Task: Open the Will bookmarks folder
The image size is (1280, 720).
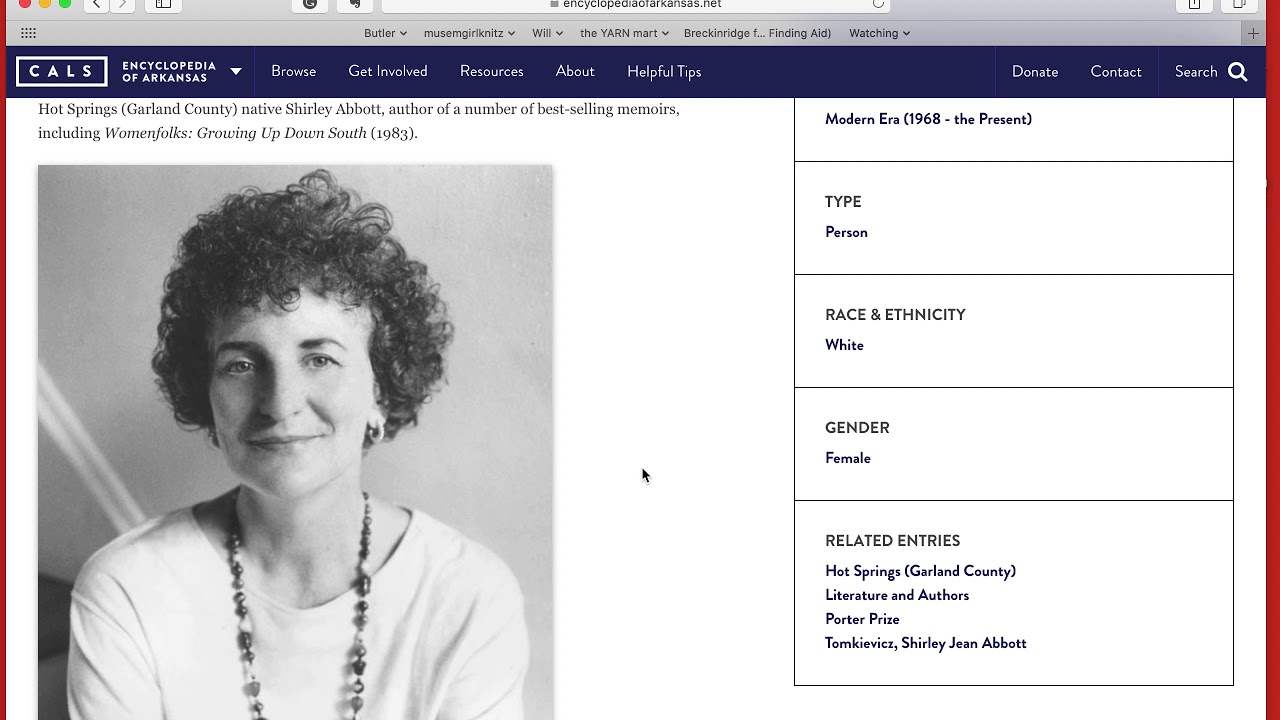Action: pos(547,33)
